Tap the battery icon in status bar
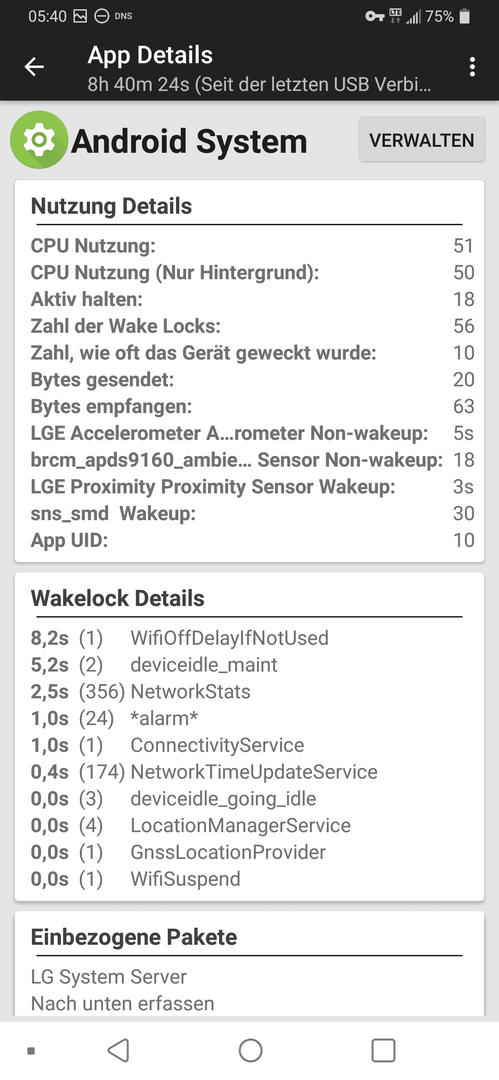Screen dimensions: 499x1080 465,16
